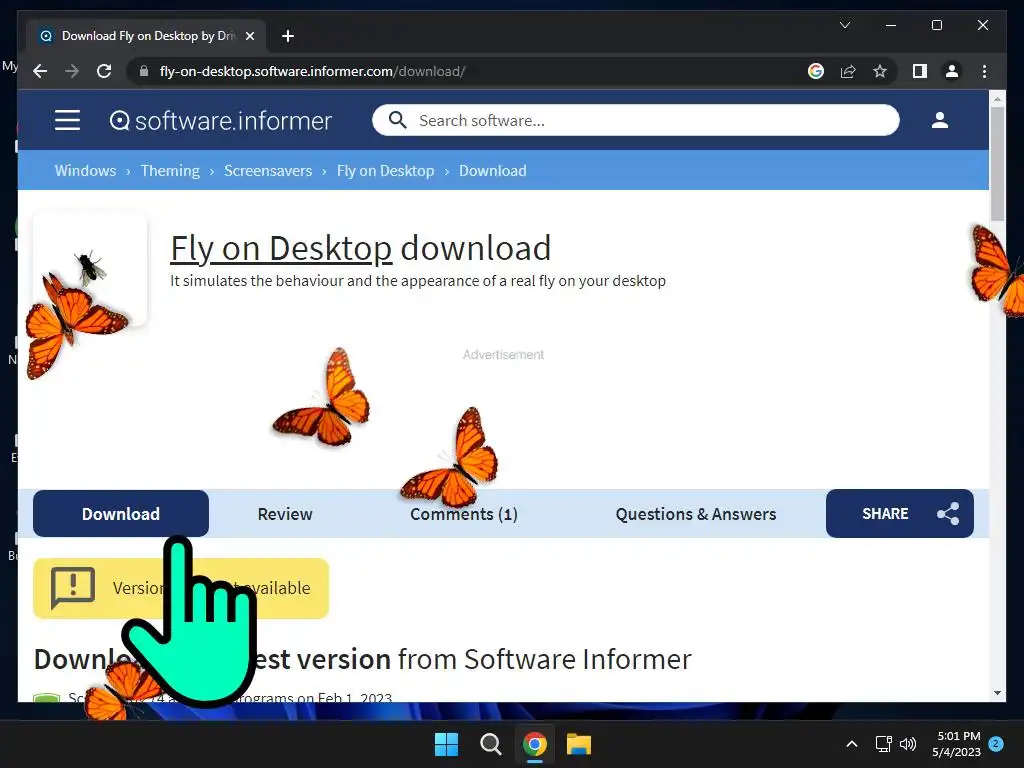
Task: Select the Download Fly on Desktop browser tab
Action: pos(146,36)
